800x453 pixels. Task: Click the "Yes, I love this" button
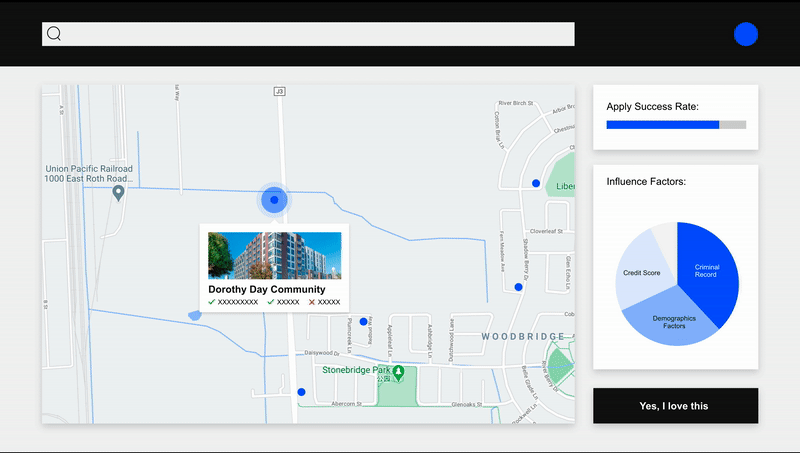(x=676, y=406)
